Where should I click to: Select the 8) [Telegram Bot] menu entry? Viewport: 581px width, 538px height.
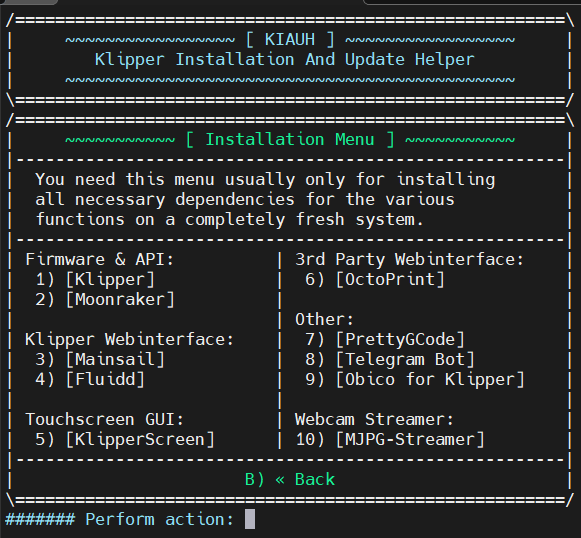(x=390, y=360)
